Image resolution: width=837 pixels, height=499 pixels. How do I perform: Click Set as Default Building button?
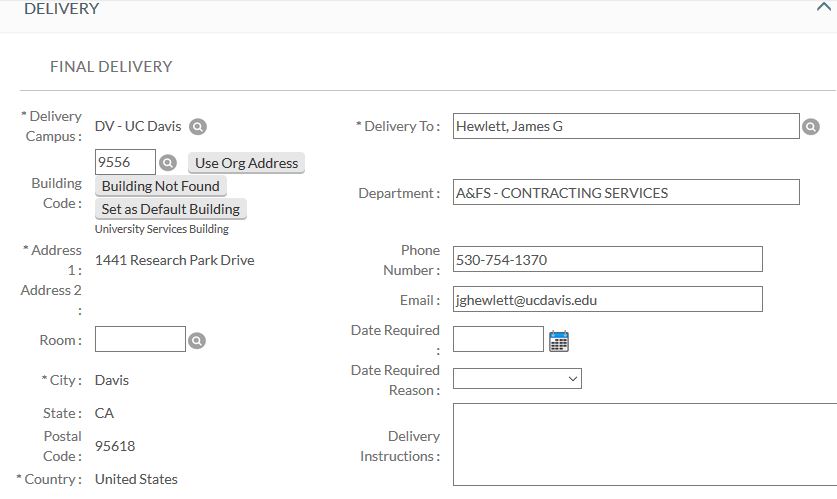[171, 209]
